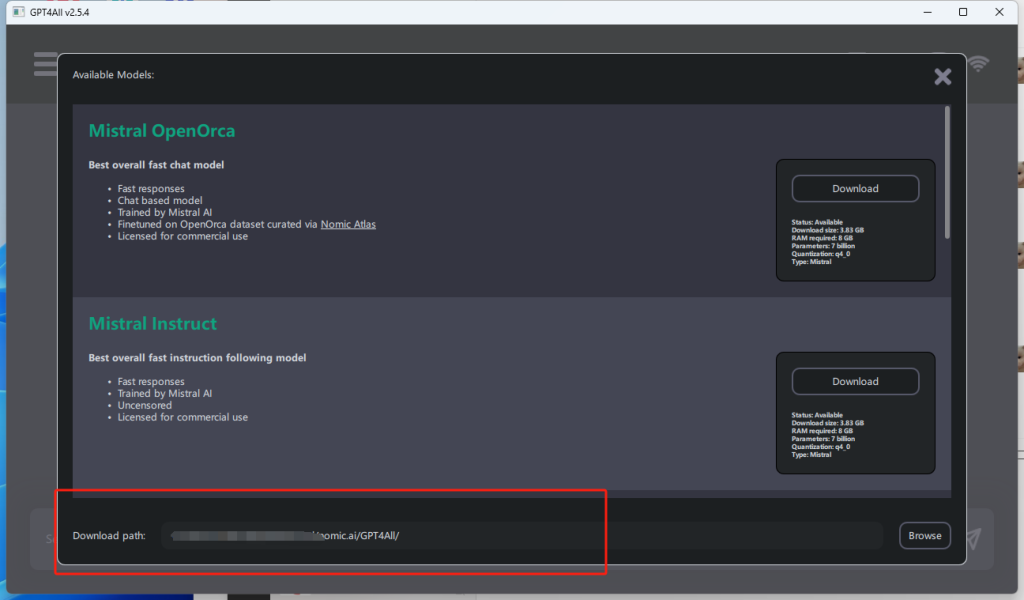Close the Available Models dialog
This screenshot has height=600, width=1024.
(x=942, y=77)
